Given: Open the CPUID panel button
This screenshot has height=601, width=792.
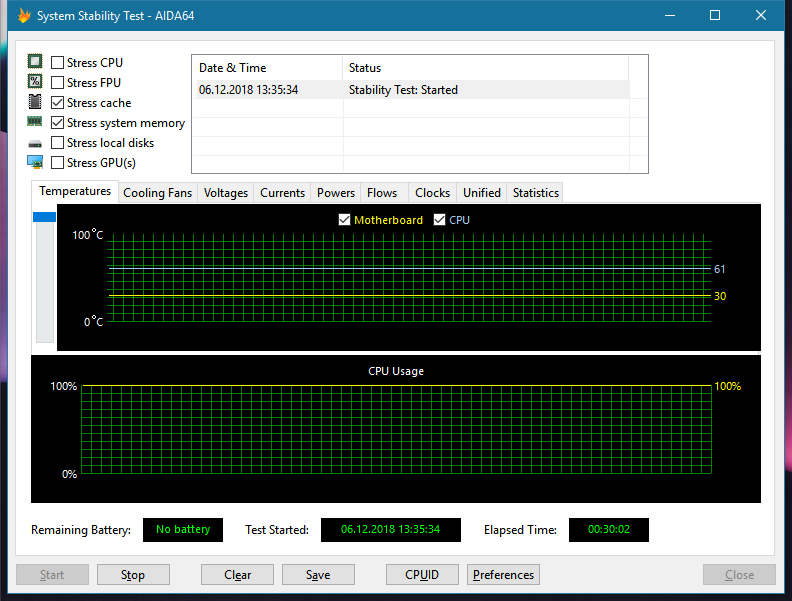Looking at the screenshot, I should point(422,575).
